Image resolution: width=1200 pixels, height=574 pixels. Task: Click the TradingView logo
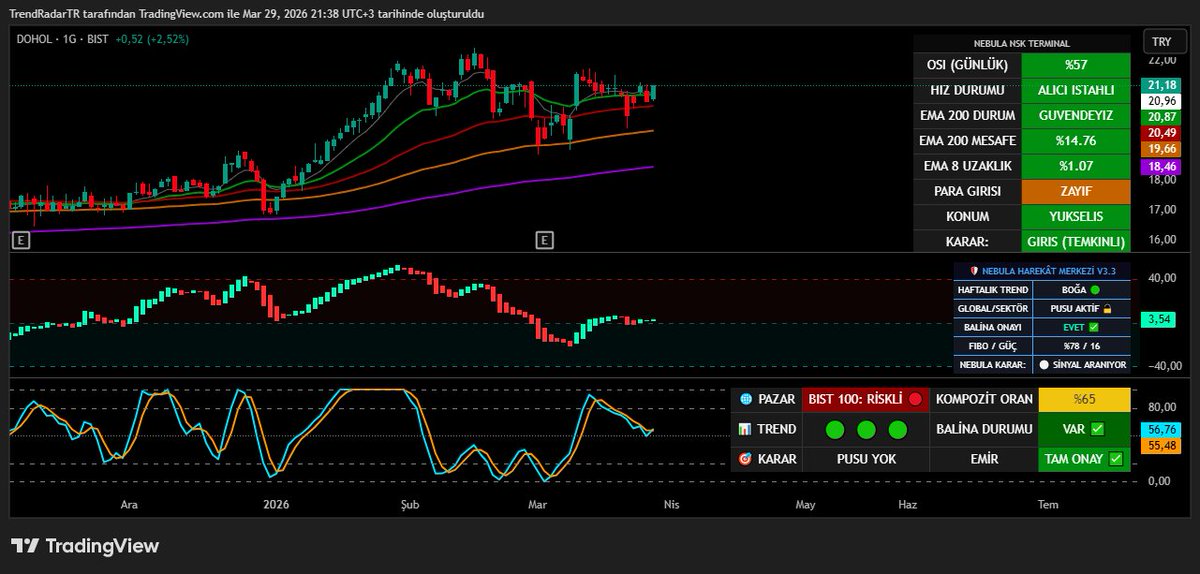point(85,546)
